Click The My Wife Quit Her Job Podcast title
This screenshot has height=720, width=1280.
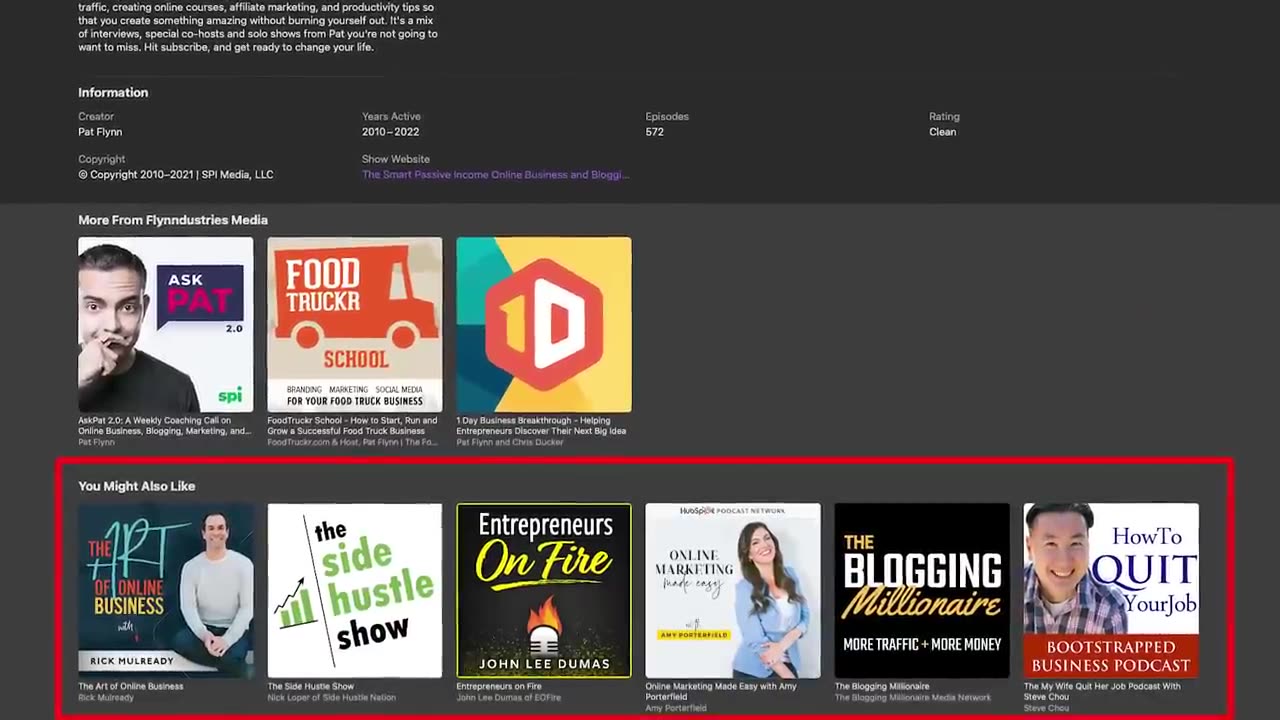point(1102,691)
